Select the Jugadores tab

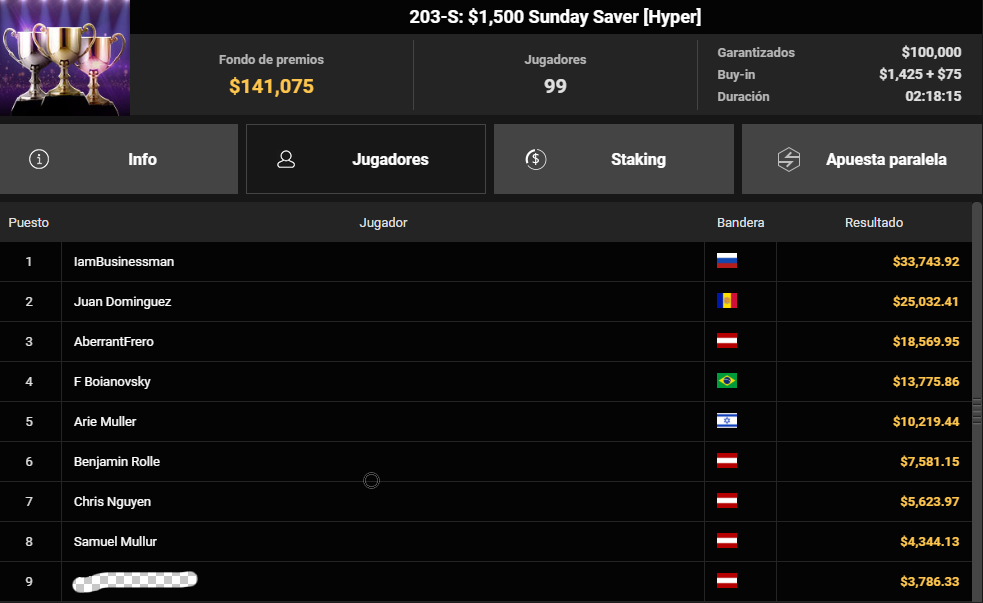point(366,159)
